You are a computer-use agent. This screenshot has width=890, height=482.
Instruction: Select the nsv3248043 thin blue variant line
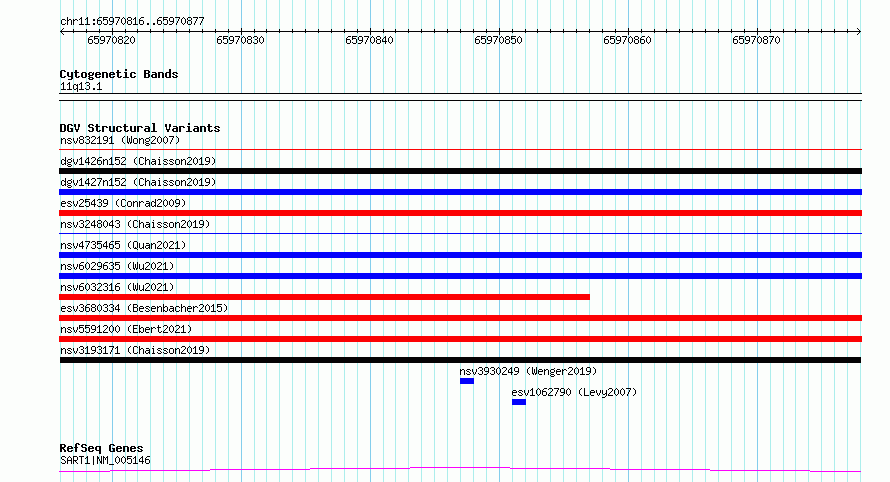point(460,233)
